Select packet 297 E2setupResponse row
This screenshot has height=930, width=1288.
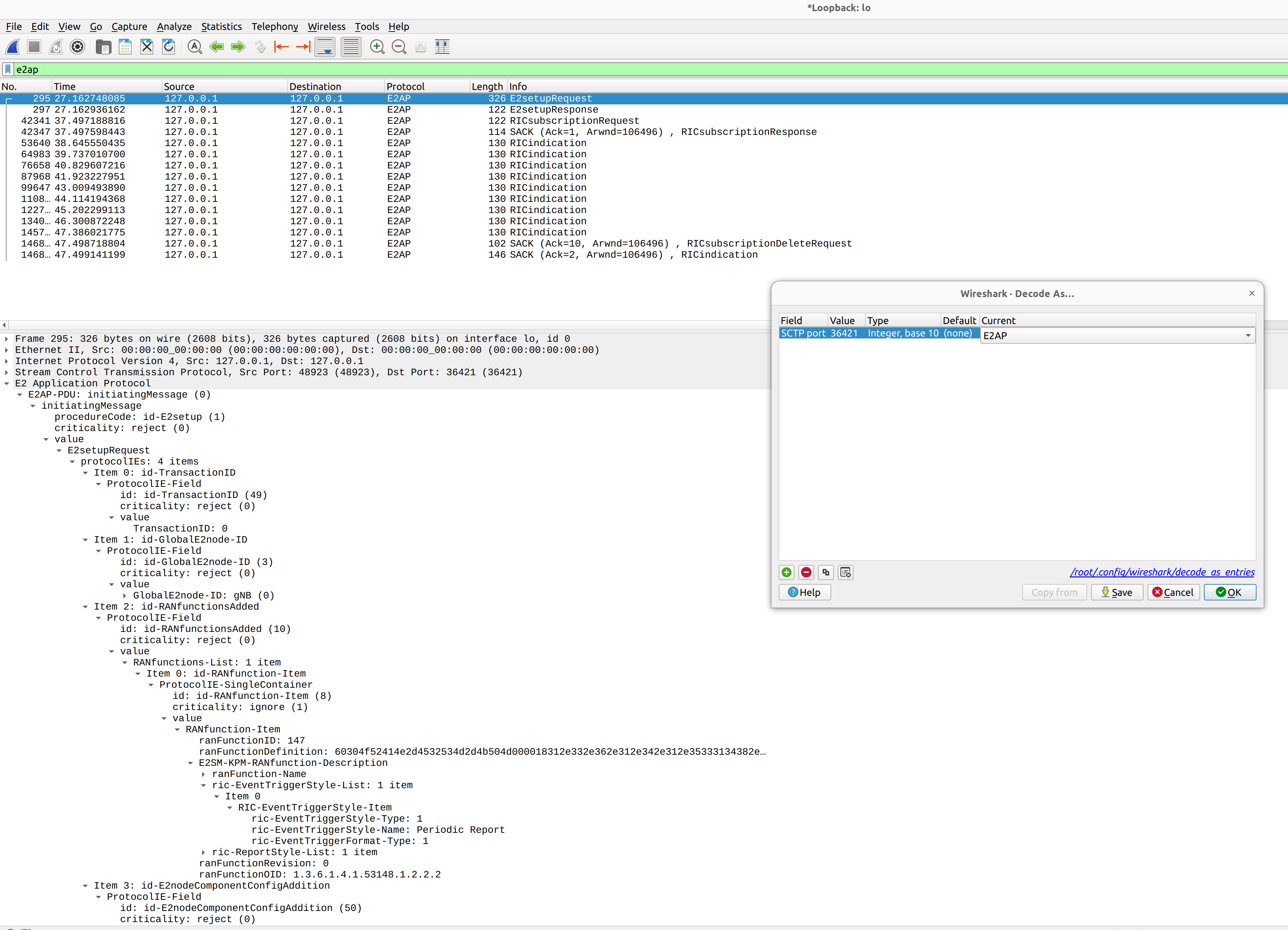pos(644,110)
